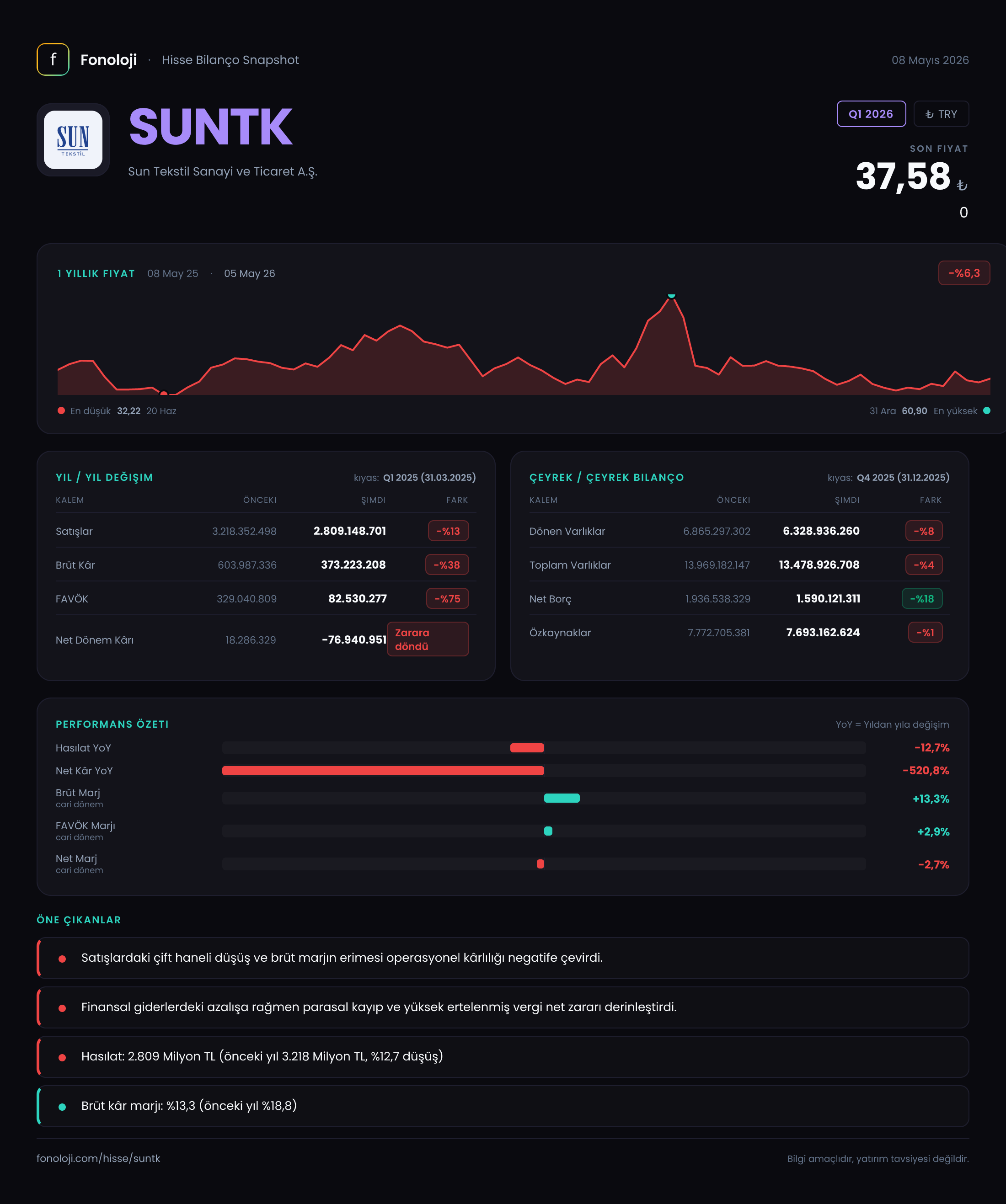
Task: Click the 'Zarara döndü' badge
Action: coord(428,639)
